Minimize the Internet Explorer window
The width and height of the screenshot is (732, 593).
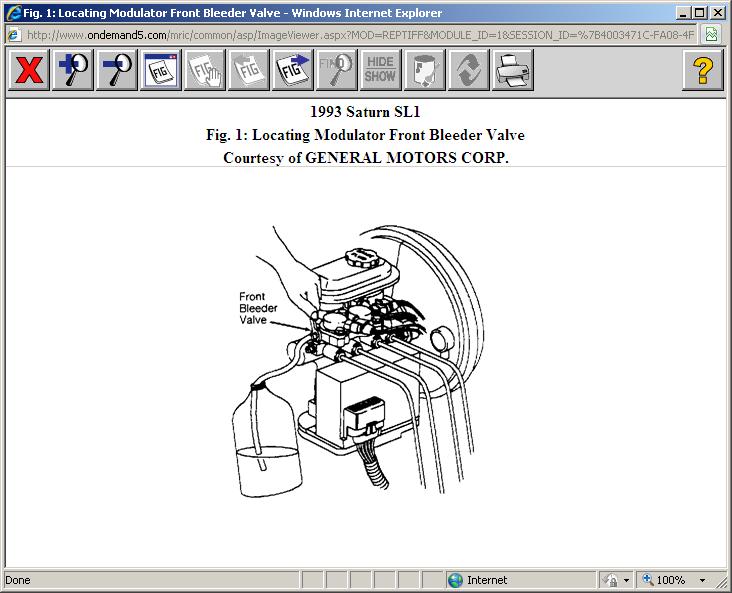tap(683, 13)
